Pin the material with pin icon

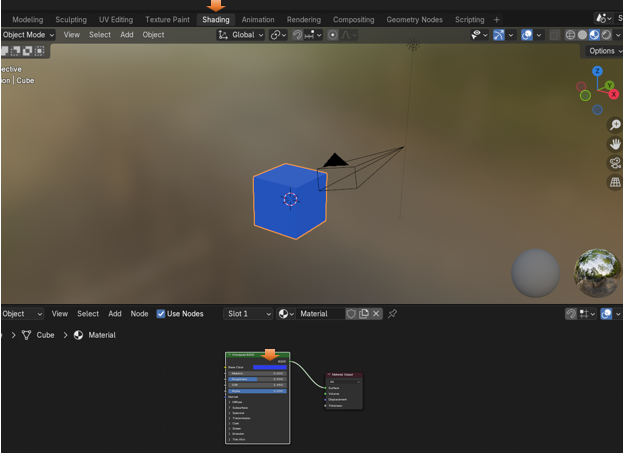(393, 314)
